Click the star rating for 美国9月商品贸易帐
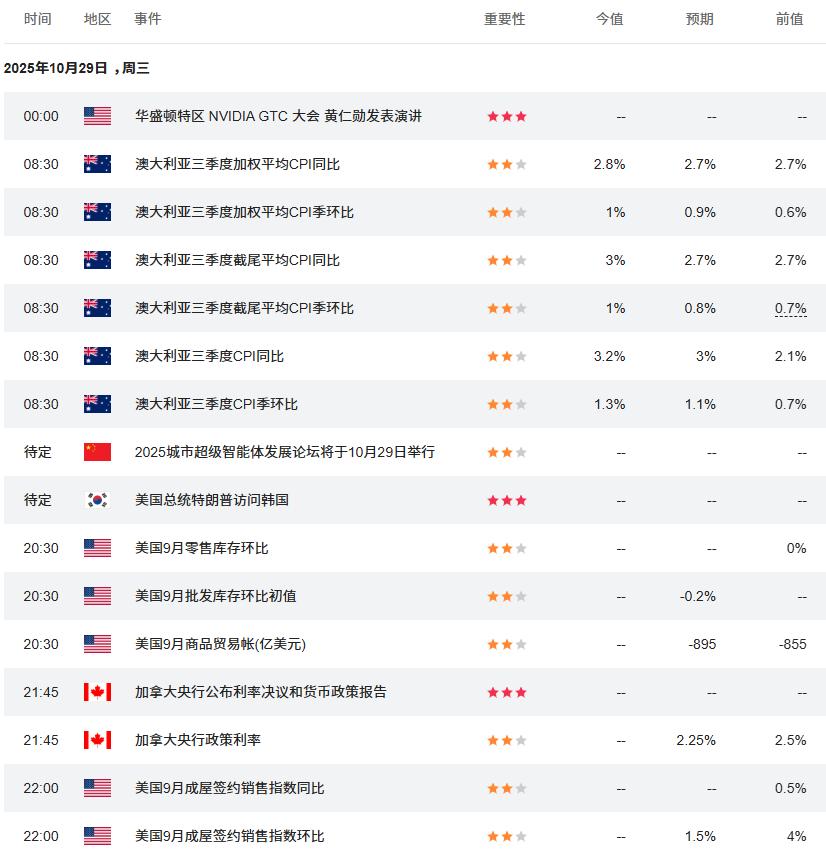 506,644
